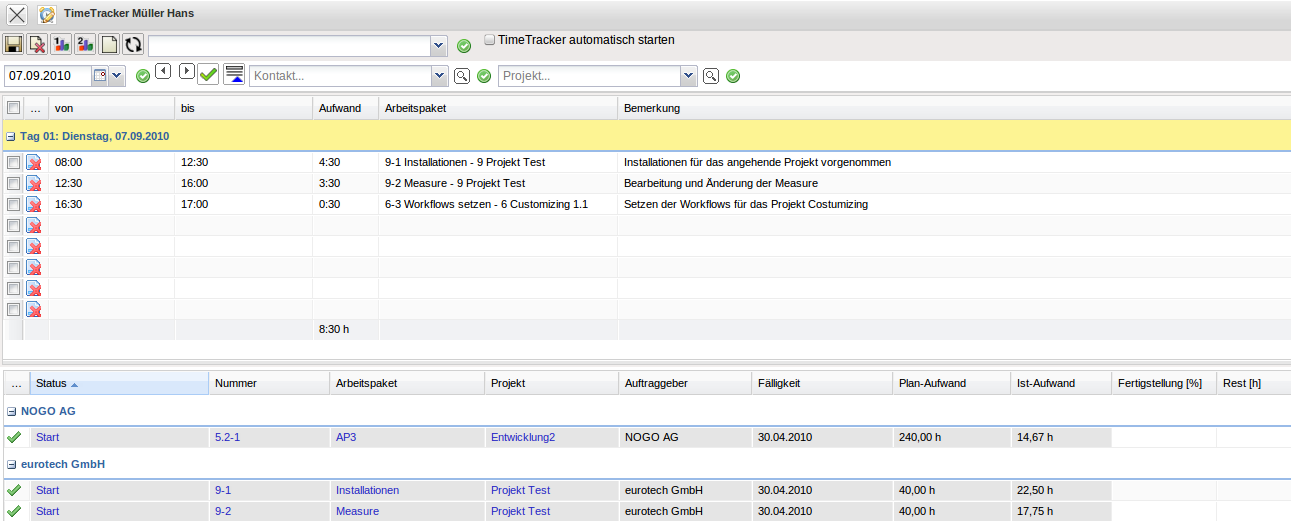Screen dimensions: 1291x521
Task: Go to previous day arrow button
Action: [x=163, y=71]
